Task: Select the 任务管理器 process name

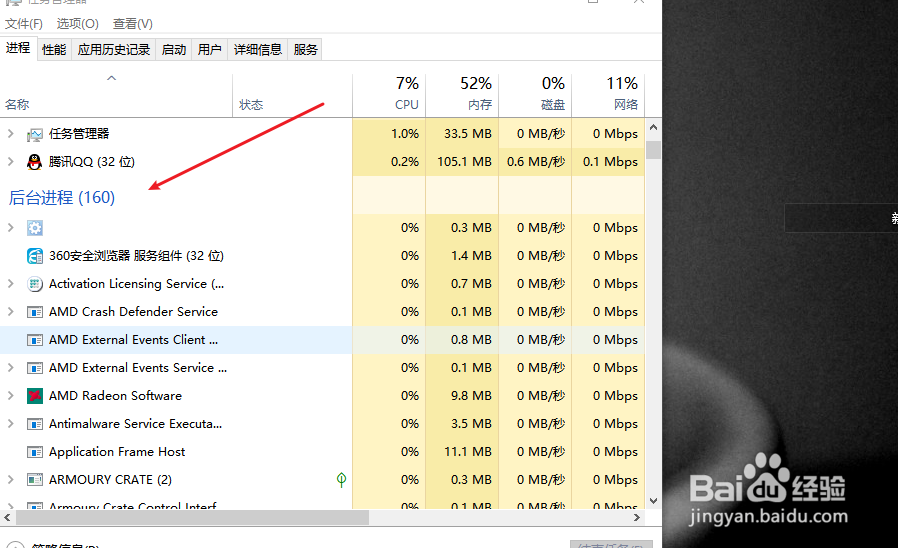Action: pyautogui.click(x=79, y=134)
